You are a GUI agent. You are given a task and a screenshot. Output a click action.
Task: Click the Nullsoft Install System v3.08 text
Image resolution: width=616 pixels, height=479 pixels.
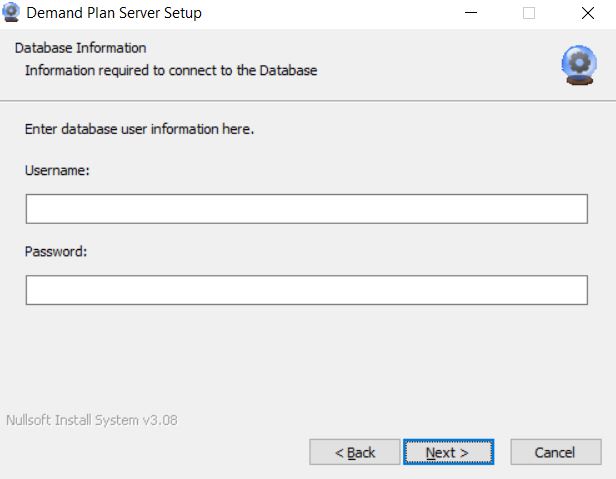[x=91, y=420]
